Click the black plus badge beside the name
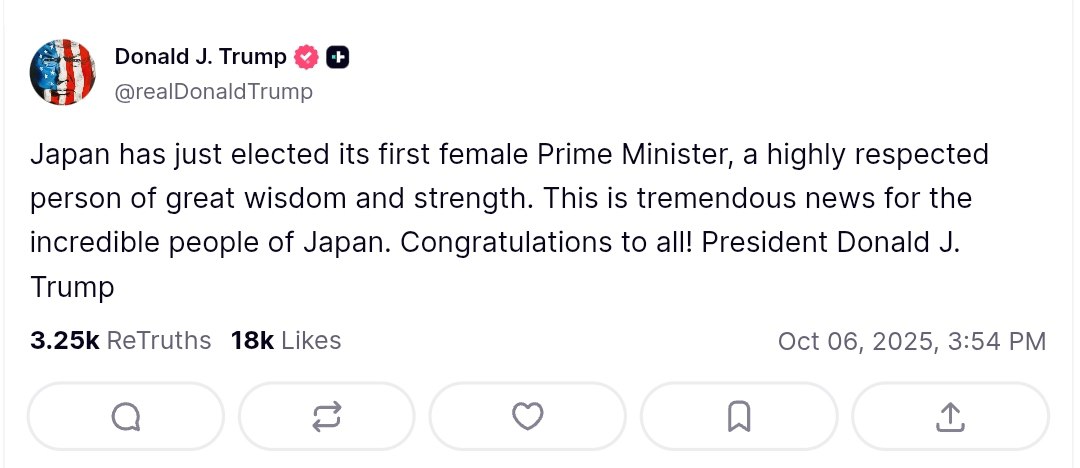The image size is (1080, 468). [x=338, y=57]
